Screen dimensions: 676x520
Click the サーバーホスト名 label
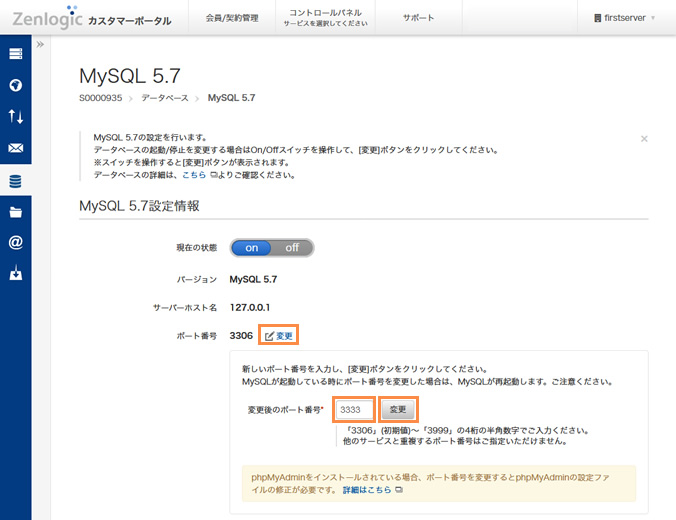(x=185, y=307)
